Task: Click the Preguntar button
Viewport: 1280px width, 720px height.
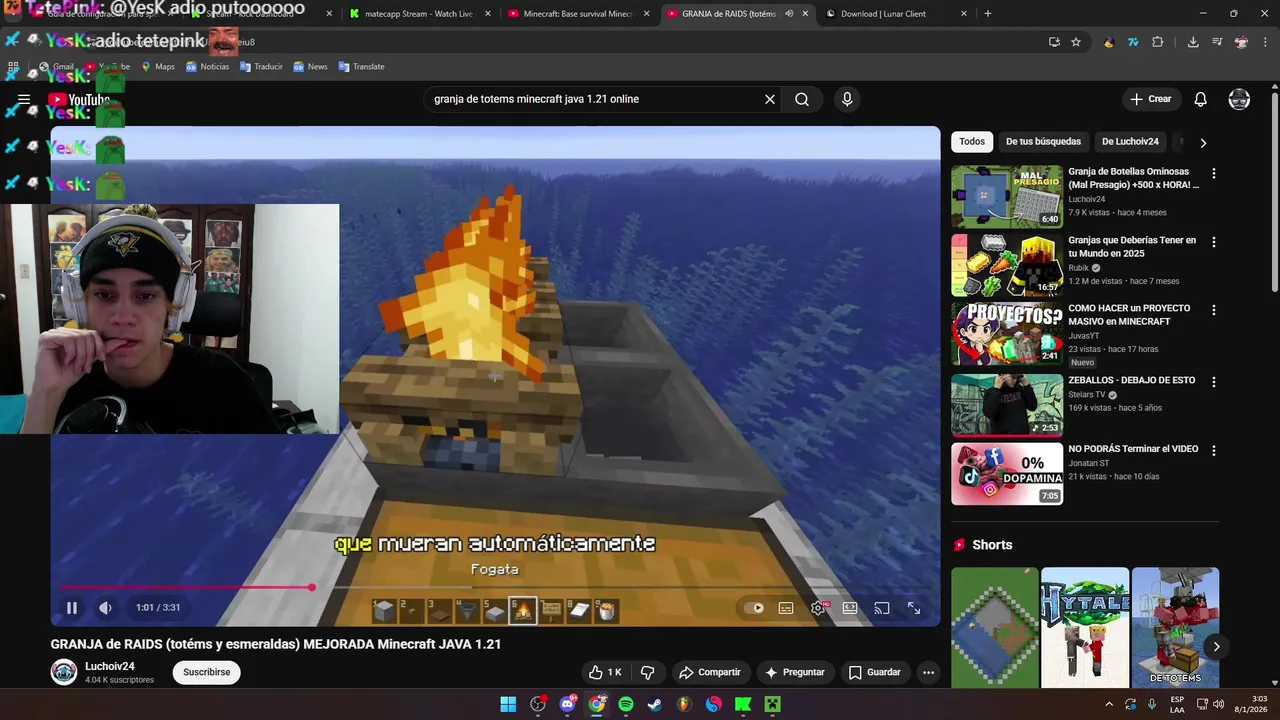Action: pyautogui.click(x=795, y=672)
